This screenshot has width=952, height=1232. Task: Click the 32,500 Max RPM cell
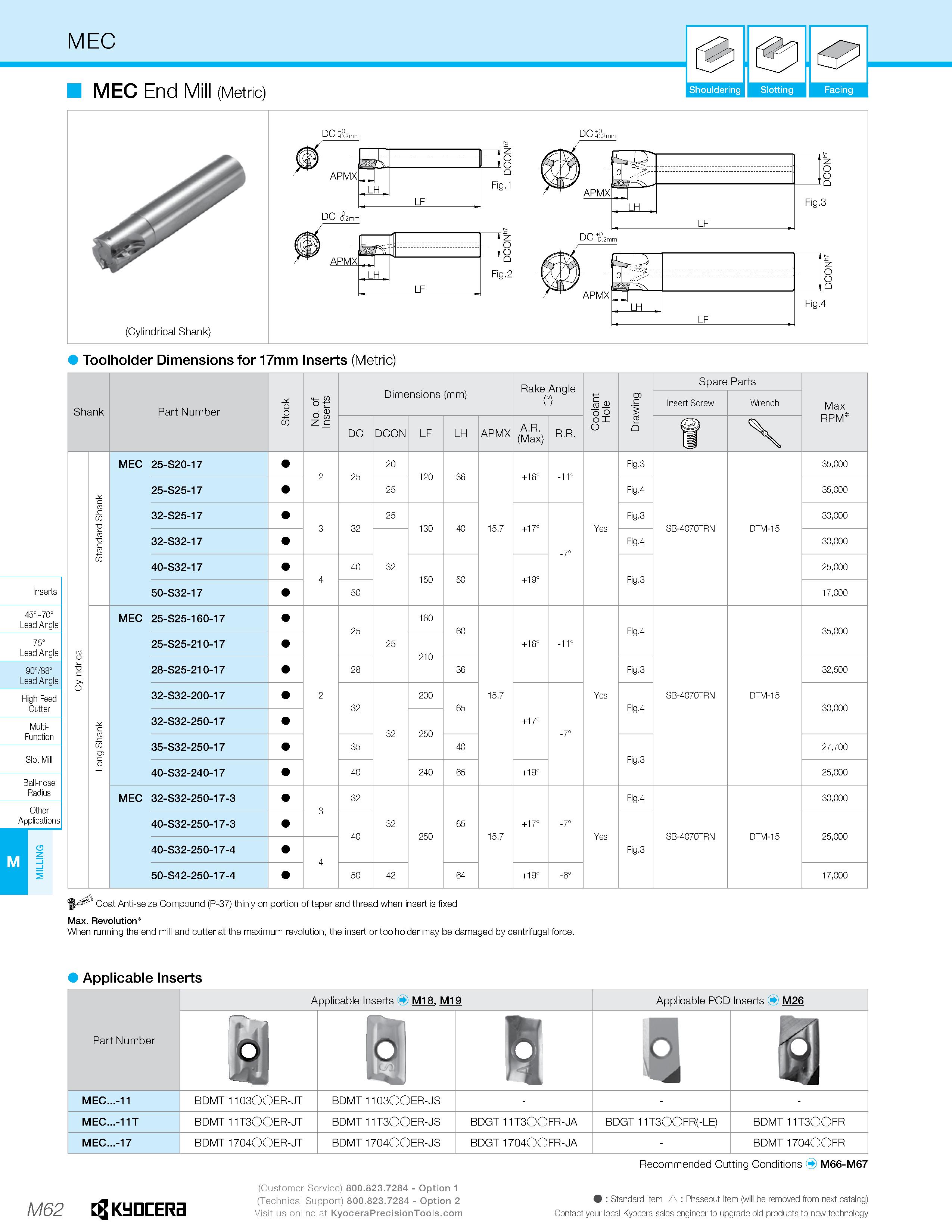834,670
